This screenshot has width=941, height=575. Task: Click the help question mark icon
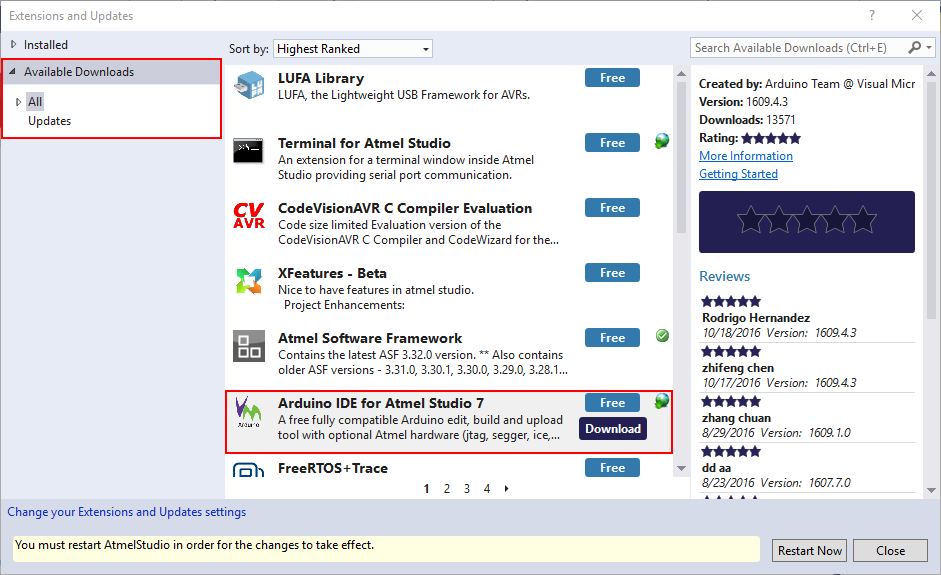coord(872,16)
